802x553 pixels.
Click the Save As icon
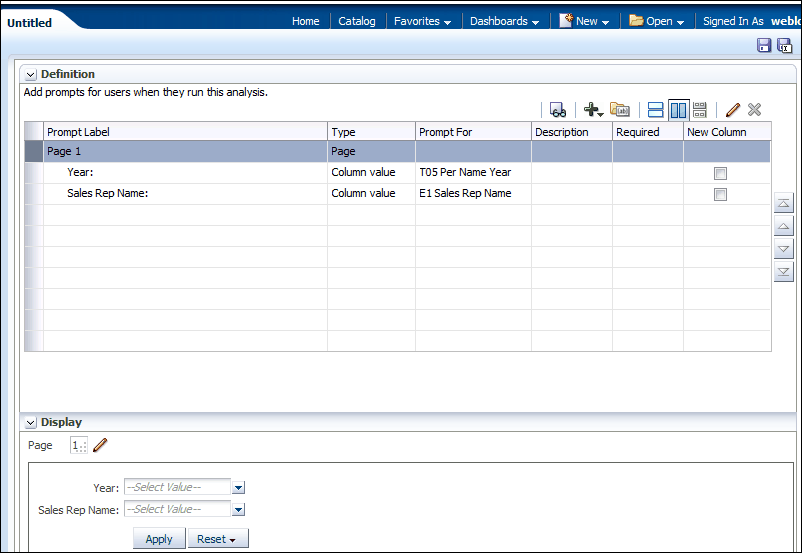(x=783, y=45)
